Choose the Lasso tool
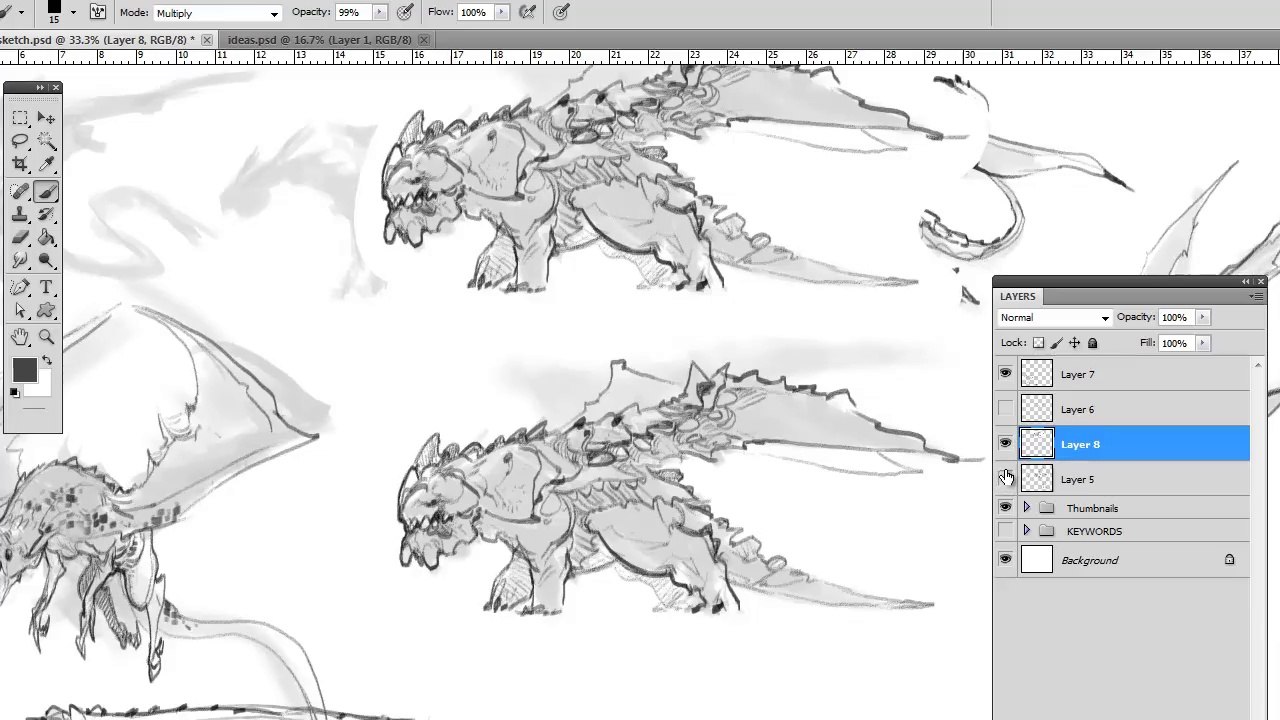 click(x=20, y=142)
